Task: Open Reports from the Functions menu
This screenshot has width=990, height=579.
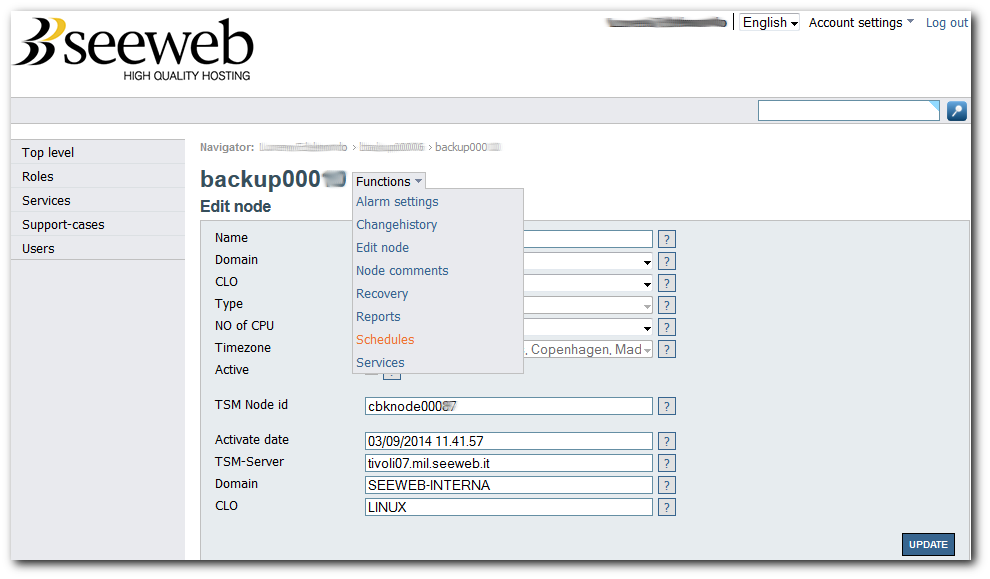Action: (x=378, y=317)
